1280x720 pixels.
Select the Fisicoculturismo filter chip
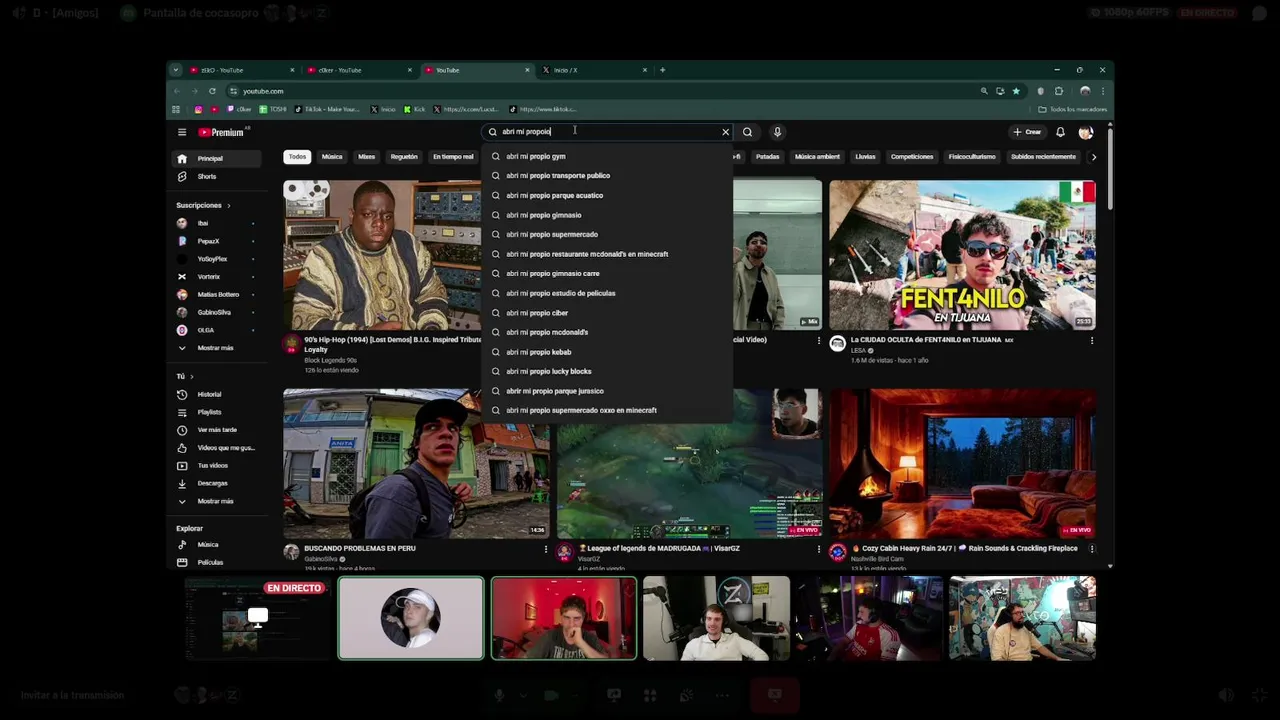pyautogui.click(x=972, y=157)
